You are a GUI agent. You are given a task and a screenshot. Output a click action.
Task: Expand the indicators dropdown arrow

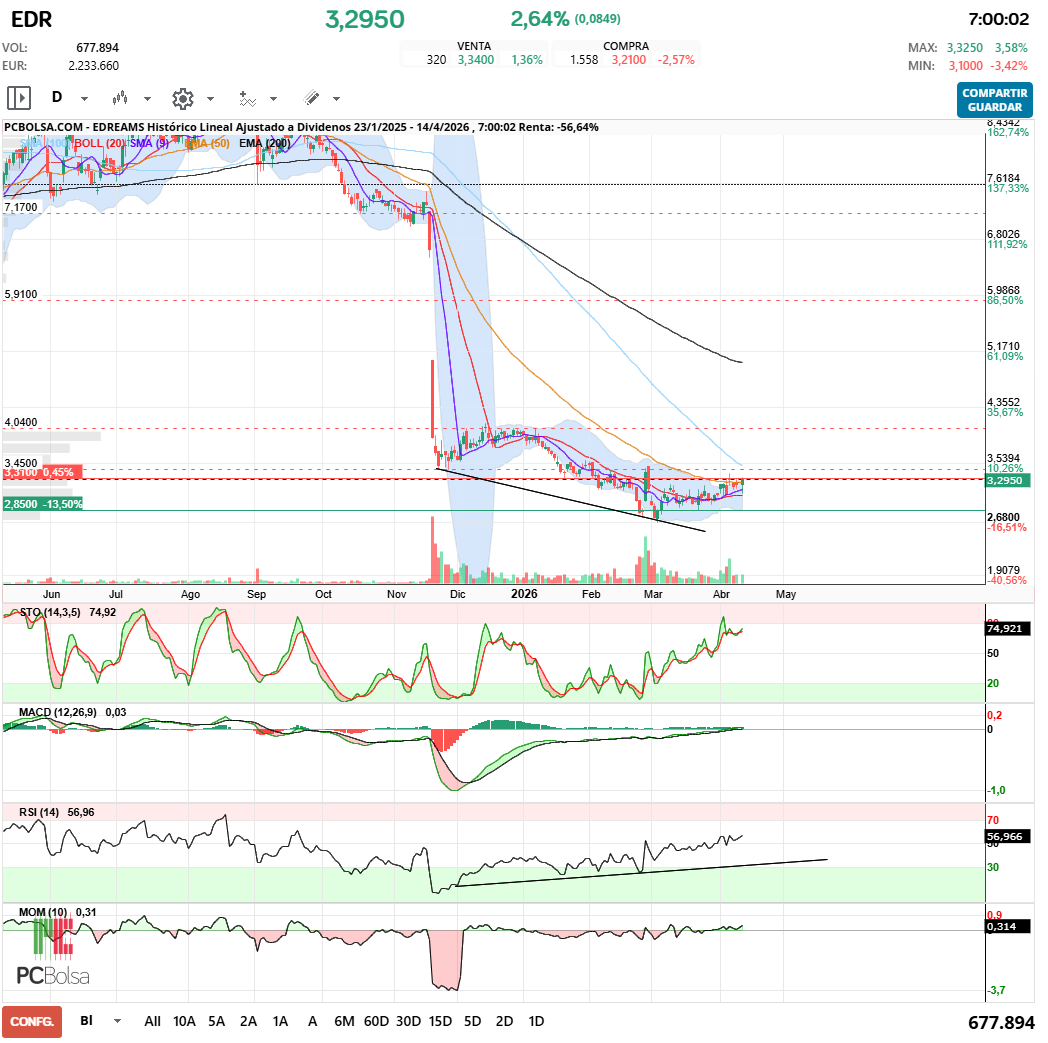(x=273, y=99)
